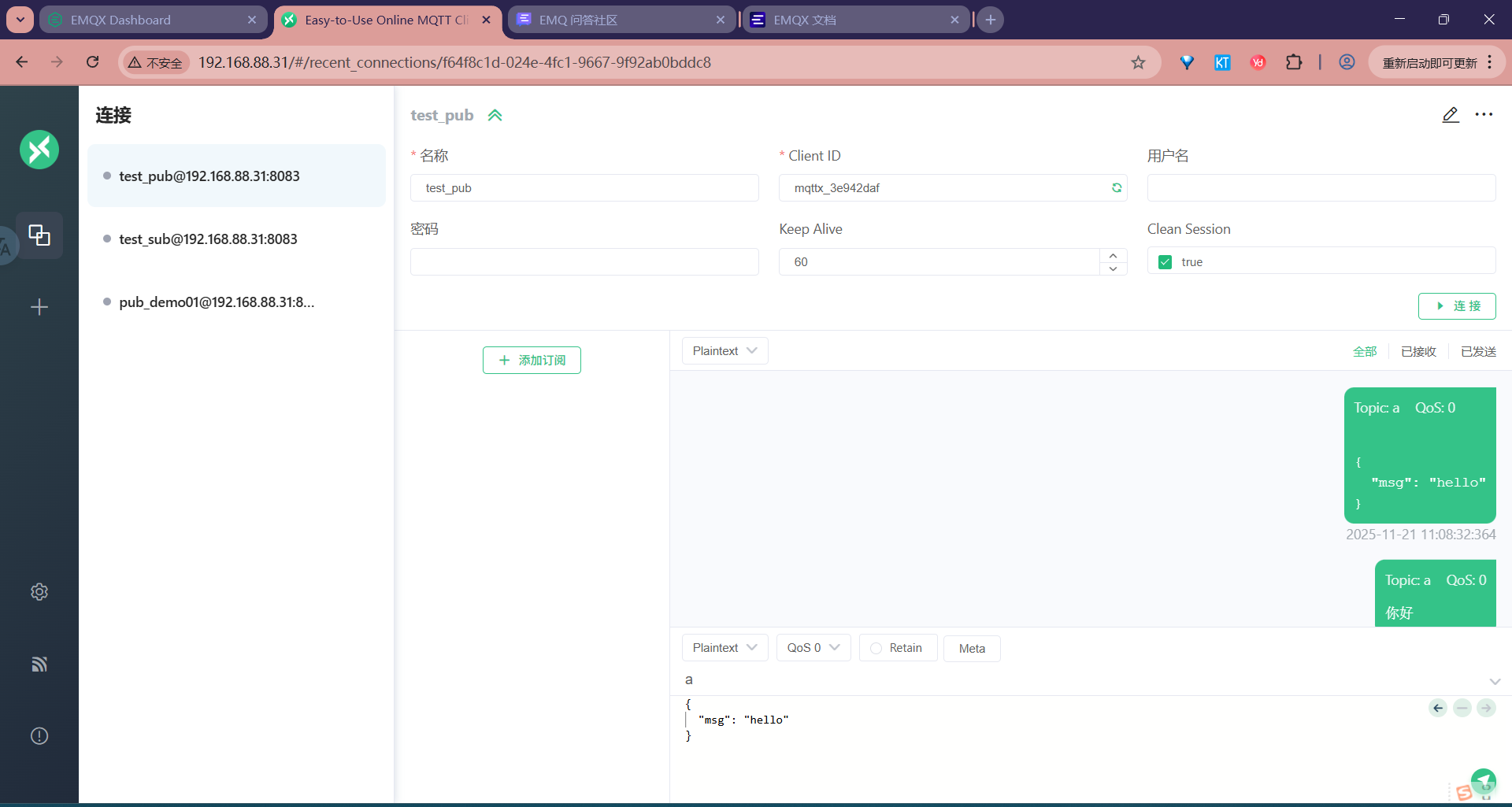Click the browser address bar URL
This screenshot has height=807, width=1512.
455,63
